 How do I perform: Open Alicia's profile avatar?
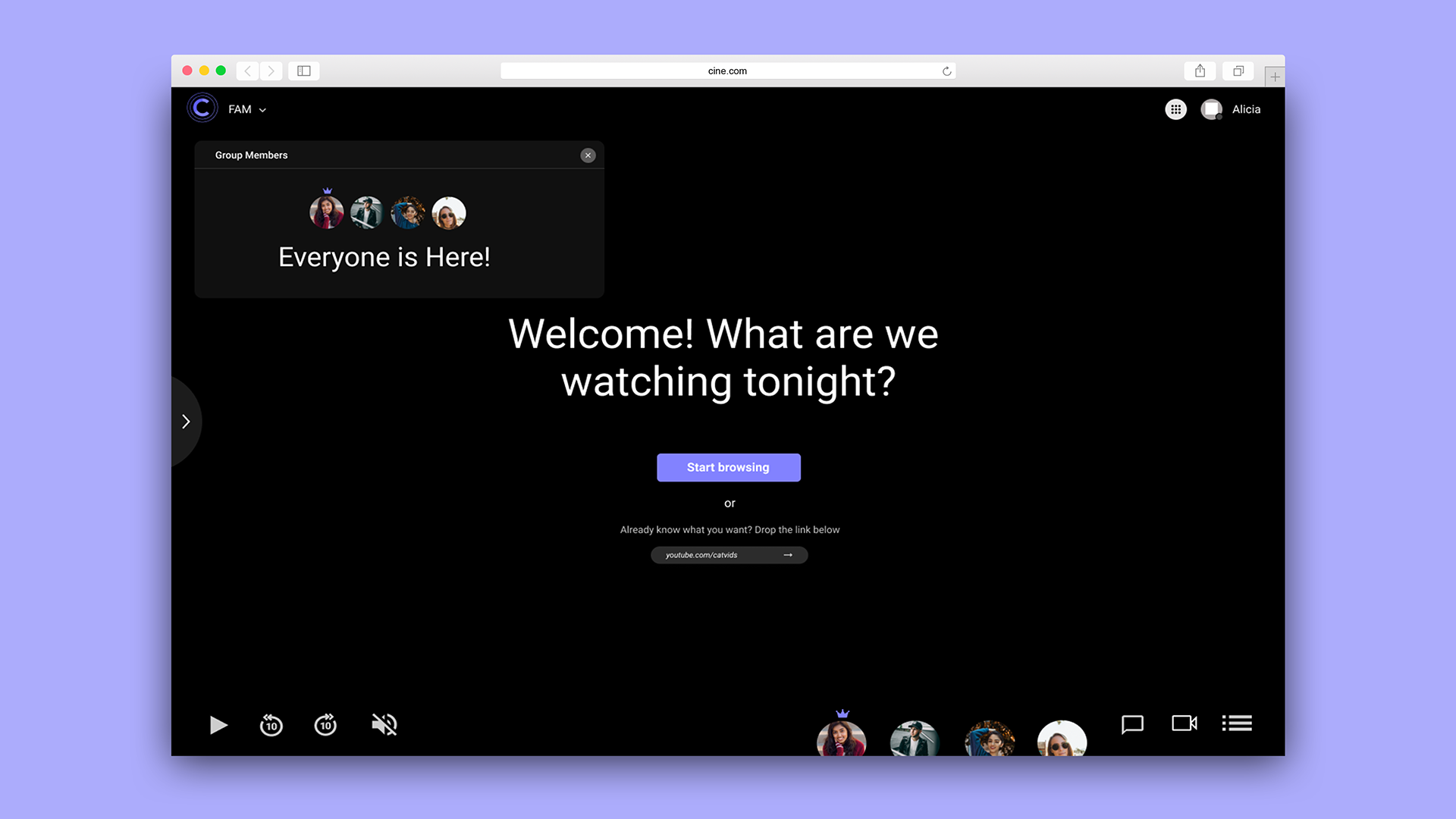click(1211, 109)
